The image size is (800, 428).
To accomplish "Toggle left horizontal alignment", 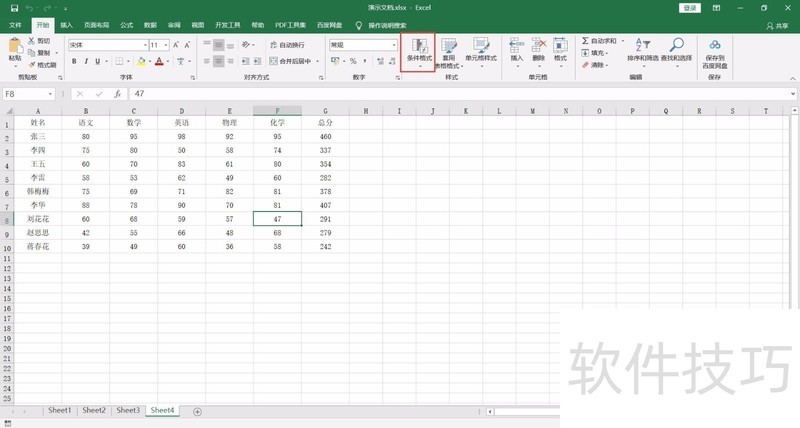I will click(207, 61).
